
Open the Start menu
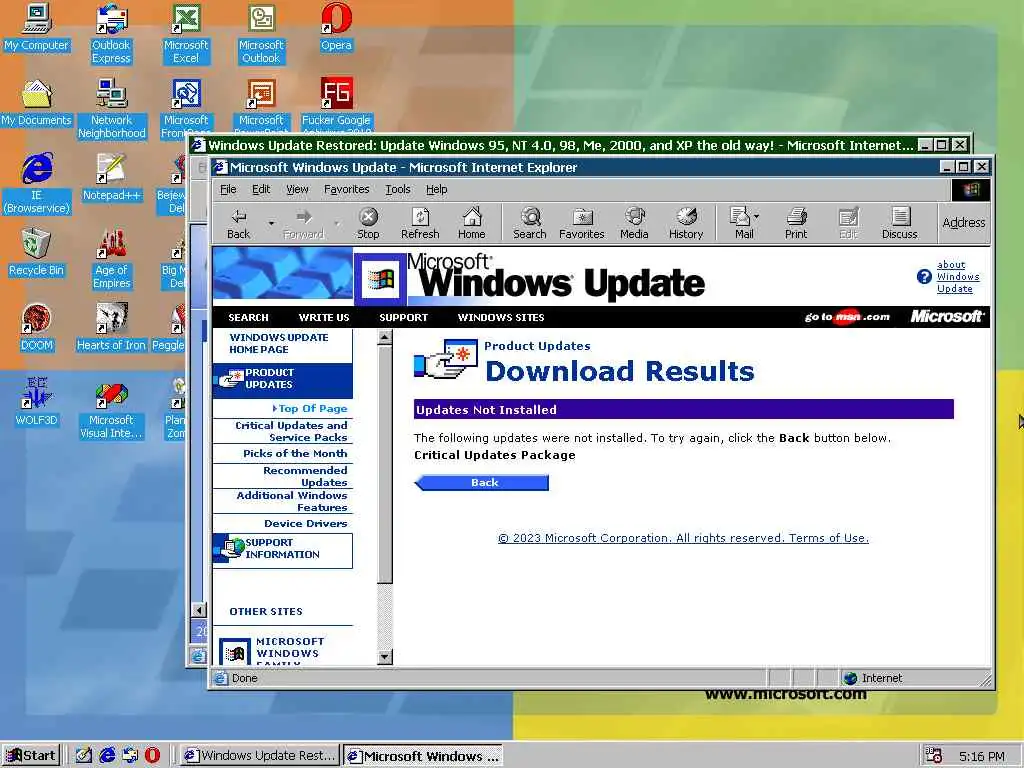[31, 756]
